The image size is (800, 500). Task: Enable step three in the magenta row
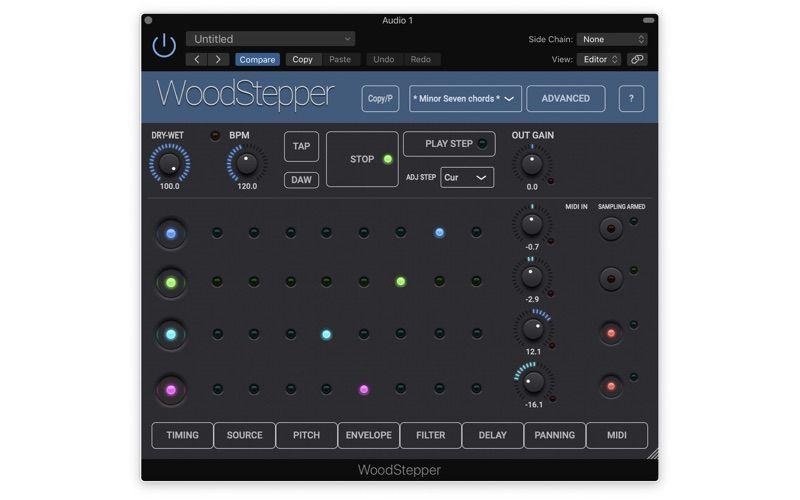(291, 389)
